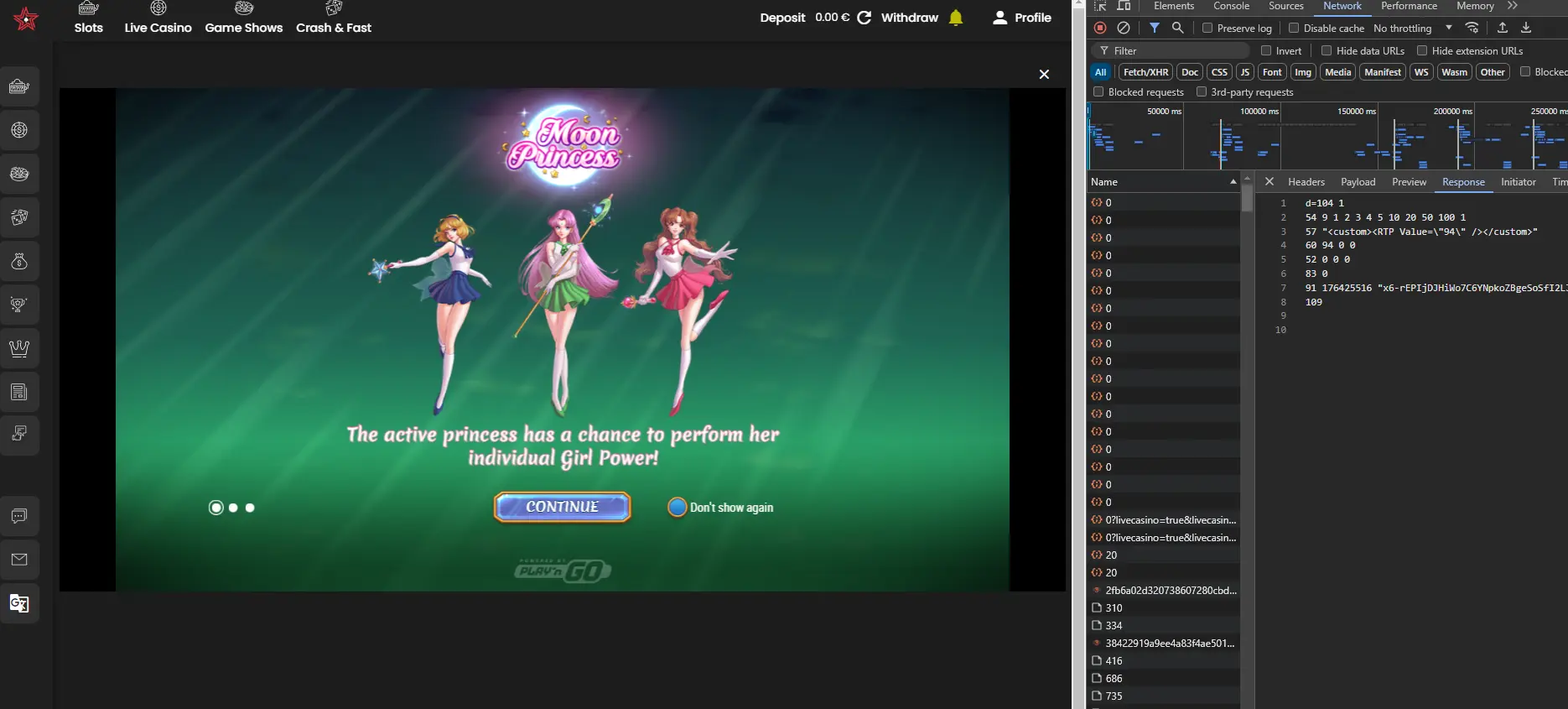
Task: Open the slot machine sidebar icon
Action: pos(19,86)
